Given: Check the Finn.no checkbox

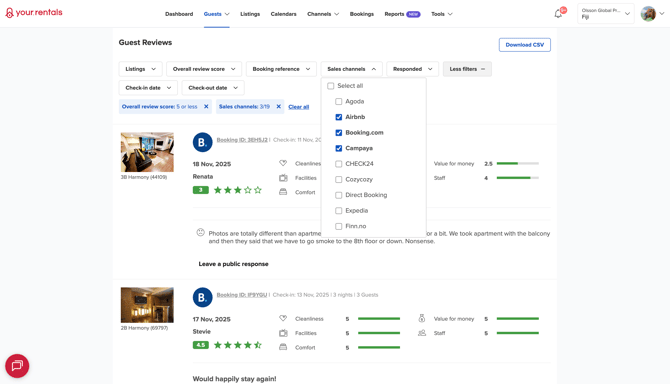Looking at the screenshot, I should pos(338,226).
